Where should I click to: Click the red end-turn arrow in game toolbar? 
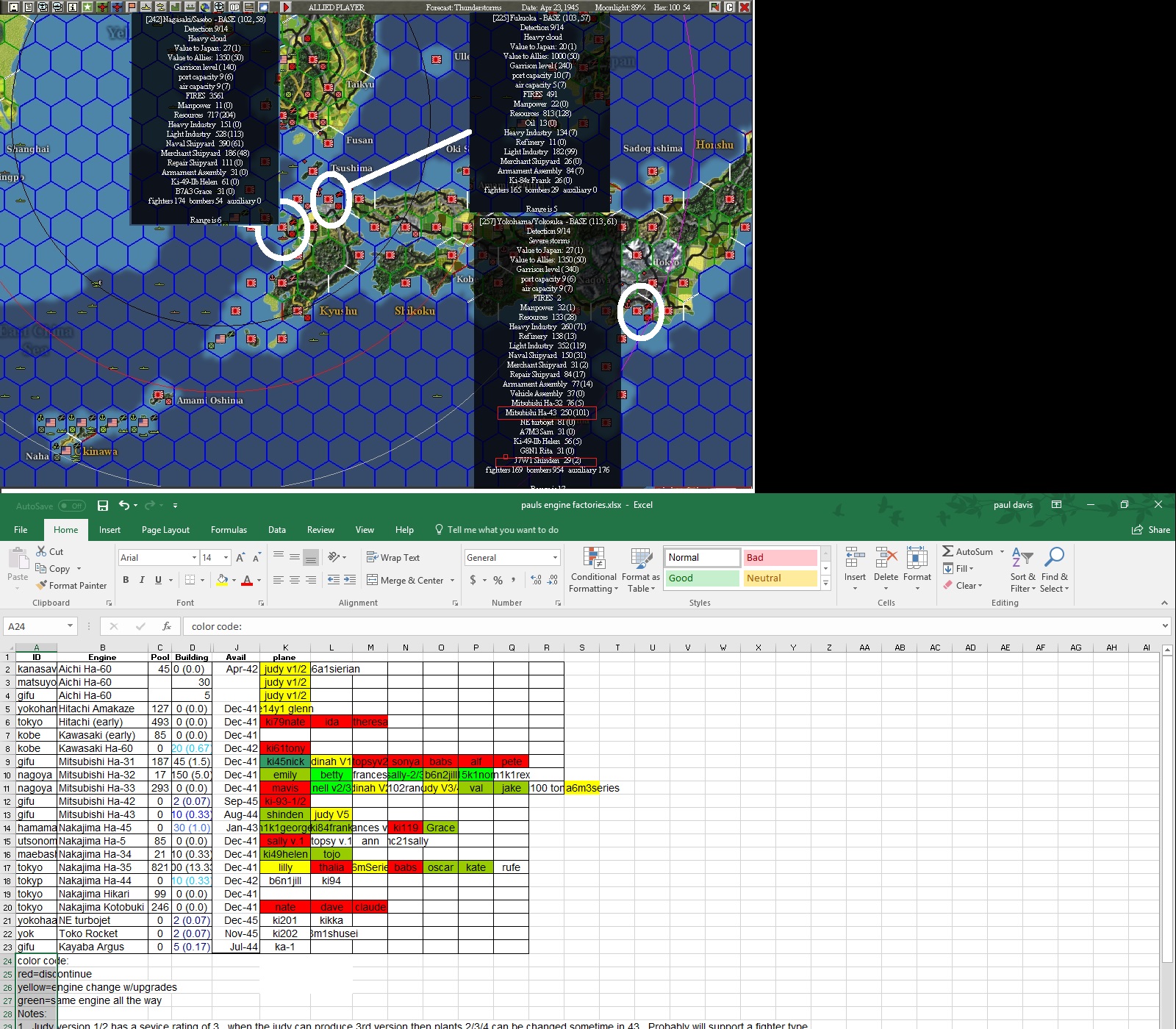pyautogui.click(x=286, y=7)
